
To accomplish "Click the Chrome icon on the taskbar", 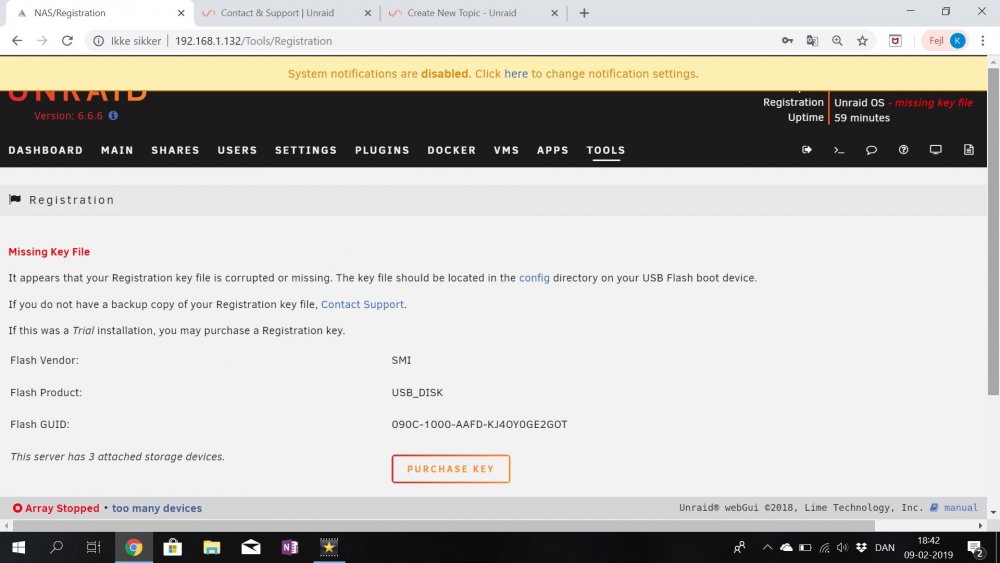I will coord(133,547).
